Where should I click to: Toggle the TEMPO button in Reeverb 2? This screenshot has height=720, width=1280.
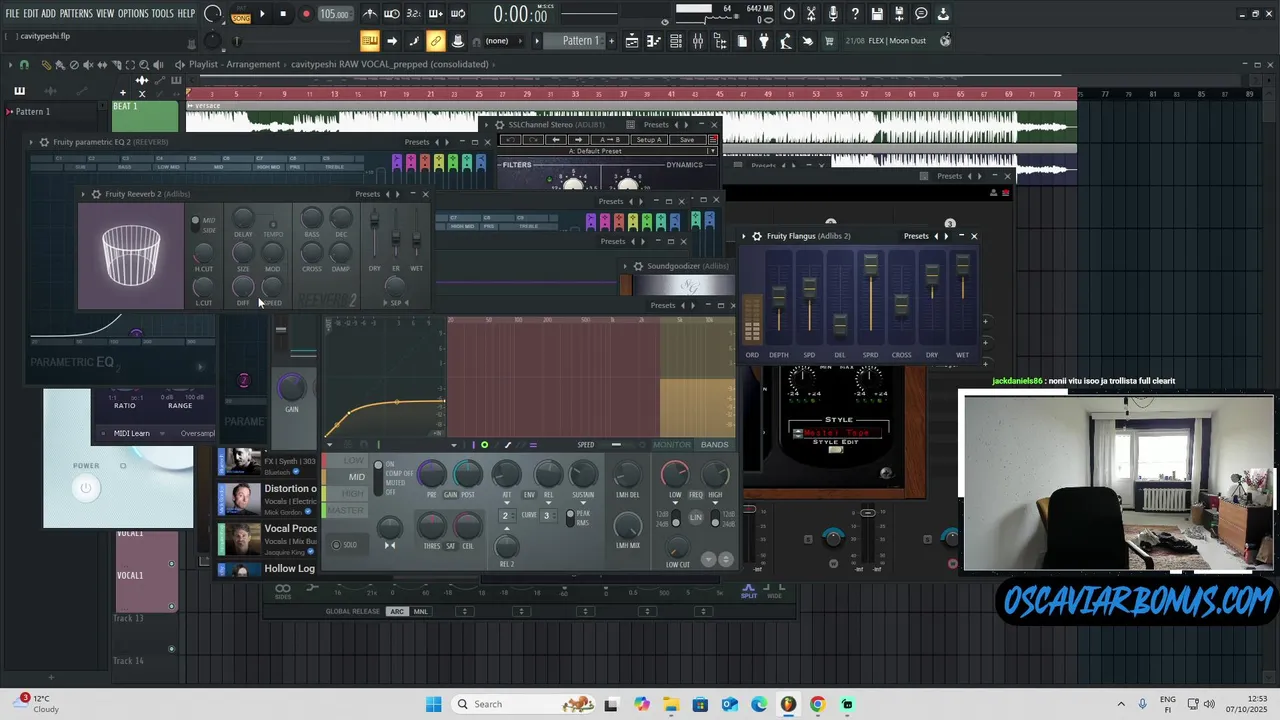click(x=272, y=225)
